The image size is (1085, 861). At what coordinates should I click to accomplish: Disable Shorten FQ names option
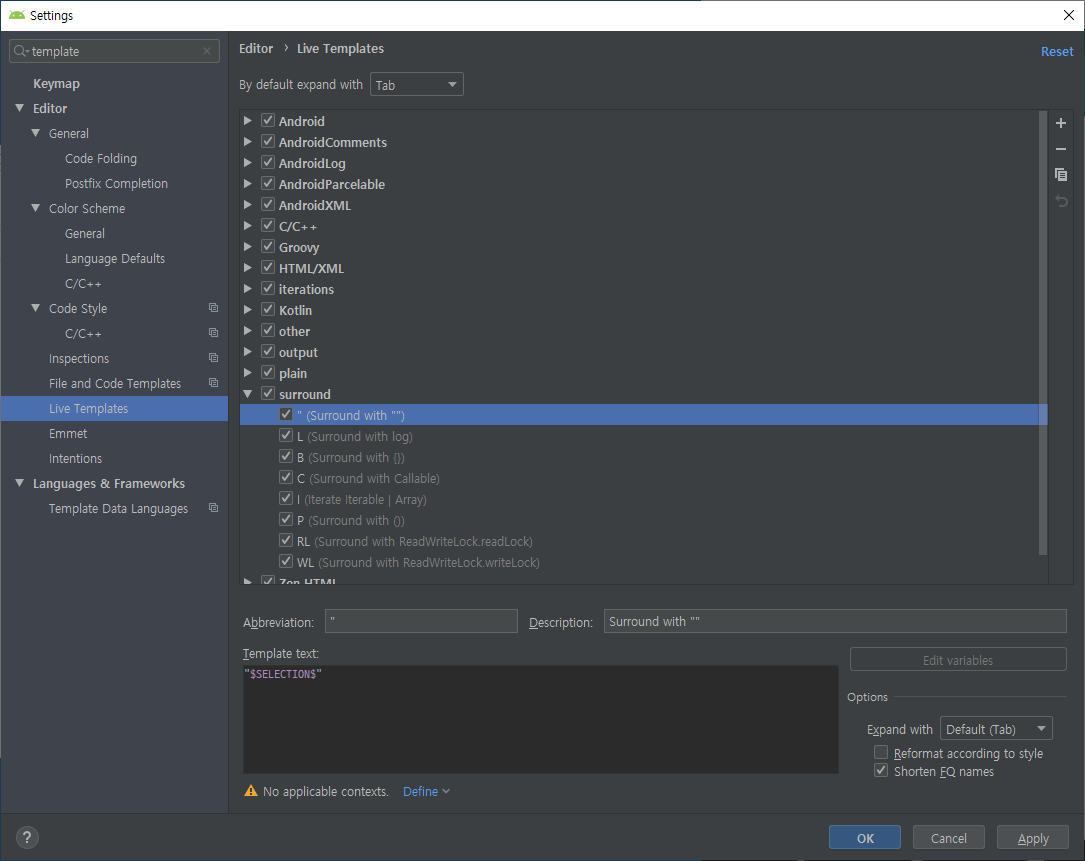pos(881,770)
